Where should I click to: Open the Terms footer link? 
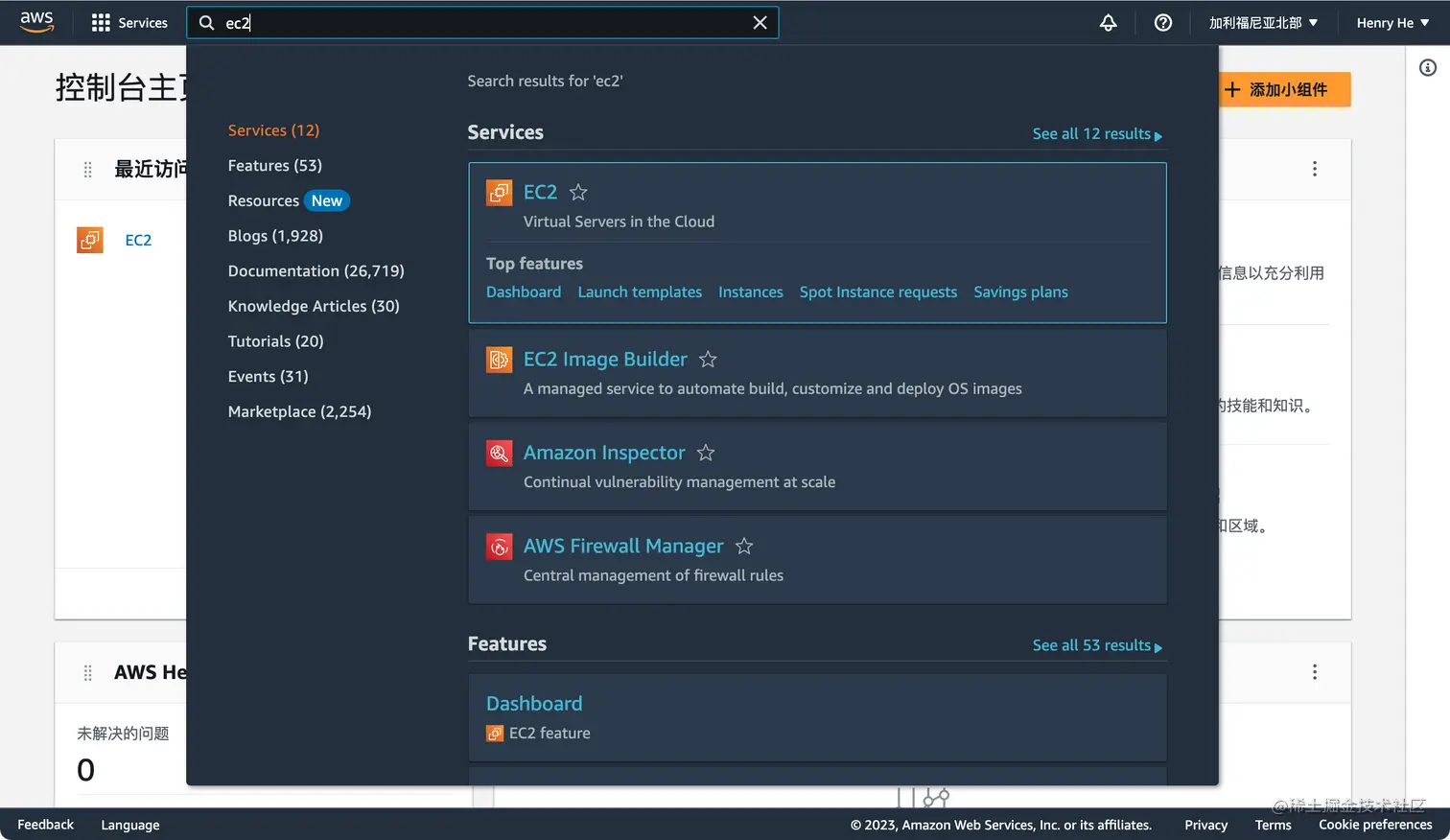coord(1273,825)
